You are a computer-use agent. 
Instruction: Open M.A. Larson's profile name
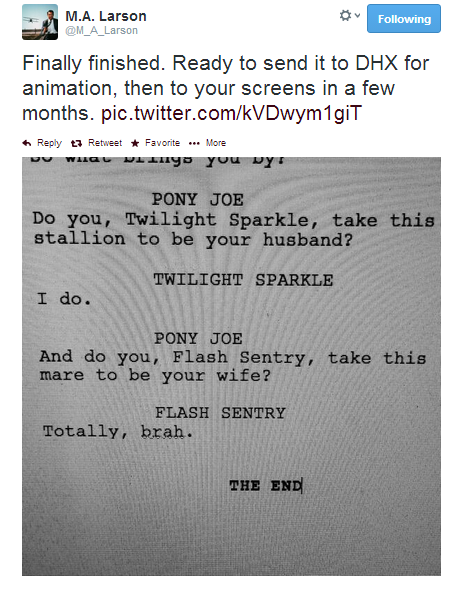[x=106, y=16]
